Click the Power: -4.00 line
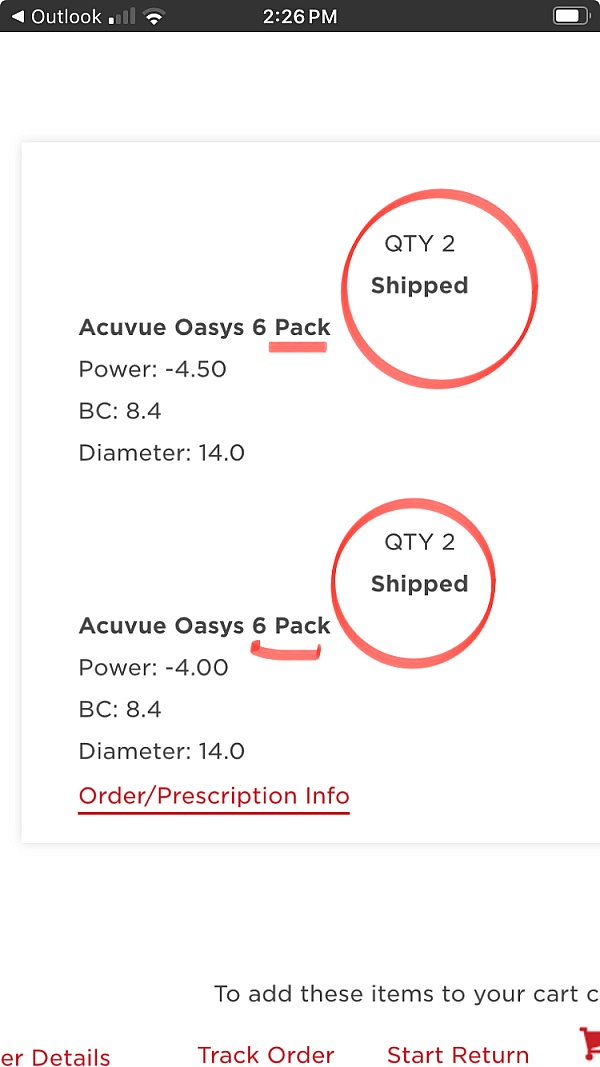Image resolution: width=600 pixels, height=1067 pixels. click(154, 668)
